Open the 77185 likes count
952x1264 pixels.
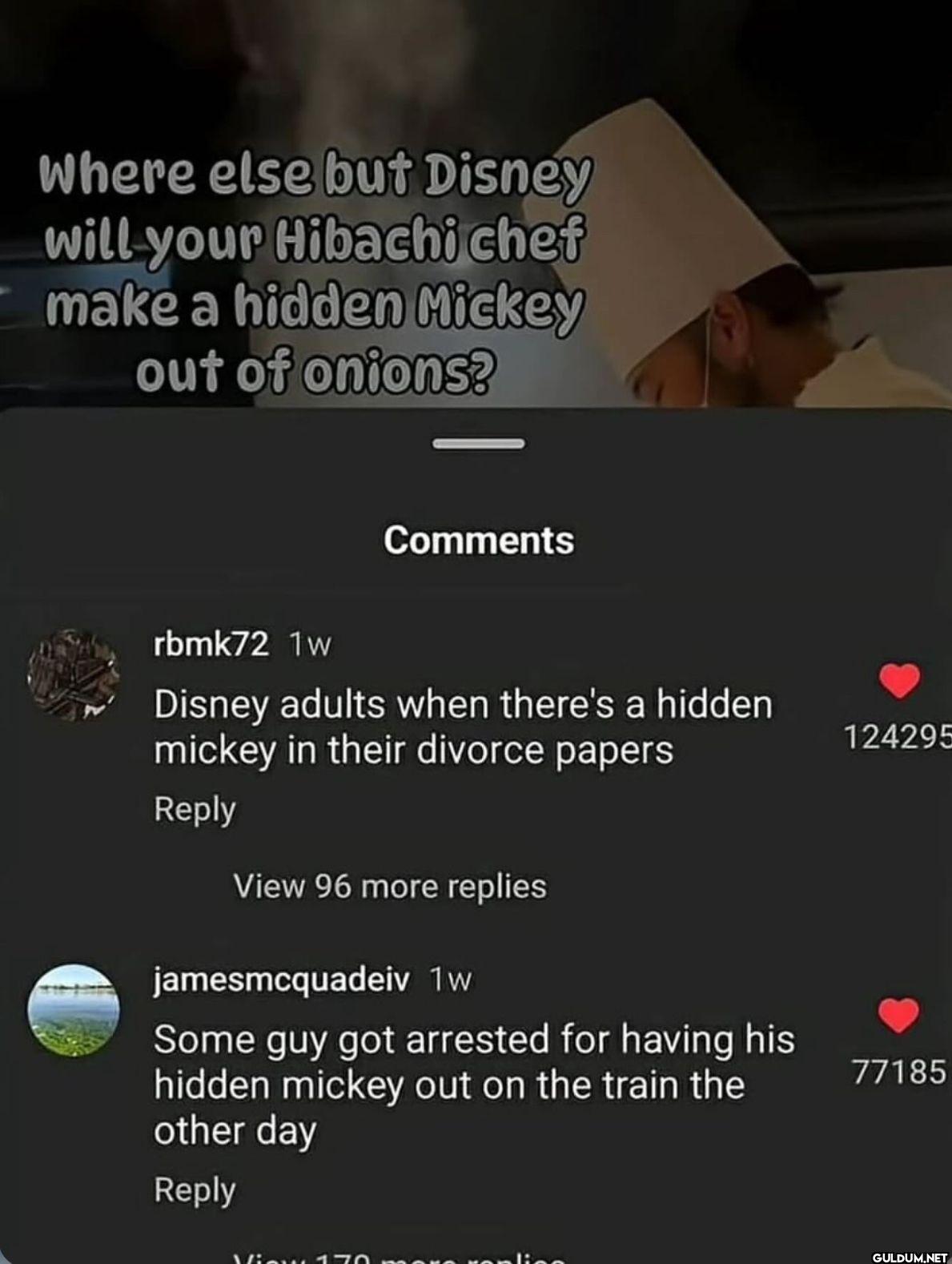(x=899, y=1071)
